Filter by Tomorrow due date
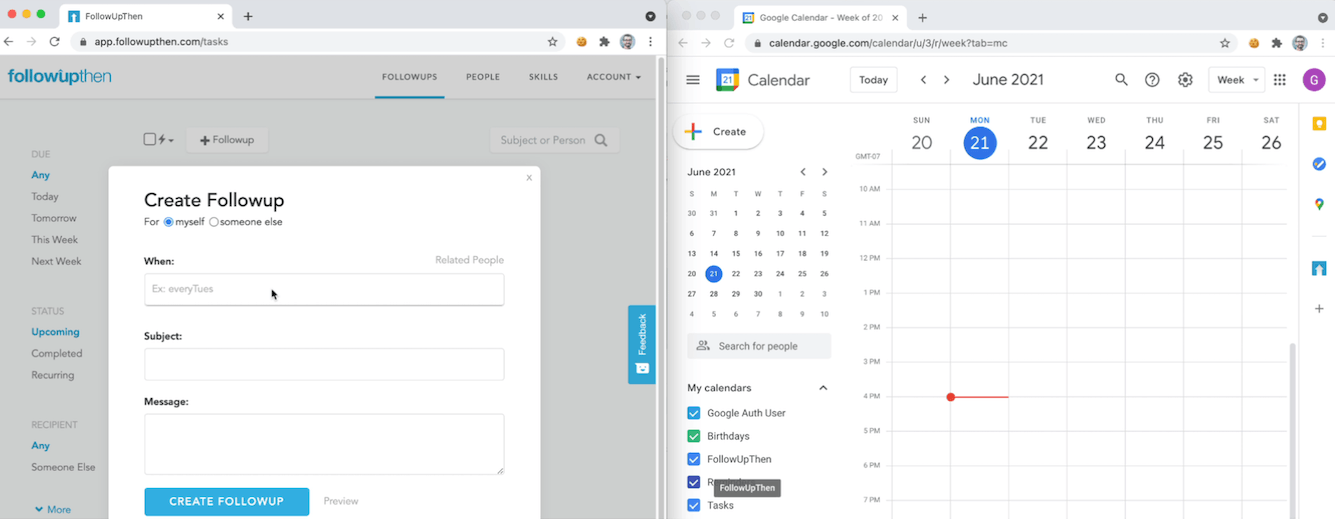1335x519 pixels. 54,218
